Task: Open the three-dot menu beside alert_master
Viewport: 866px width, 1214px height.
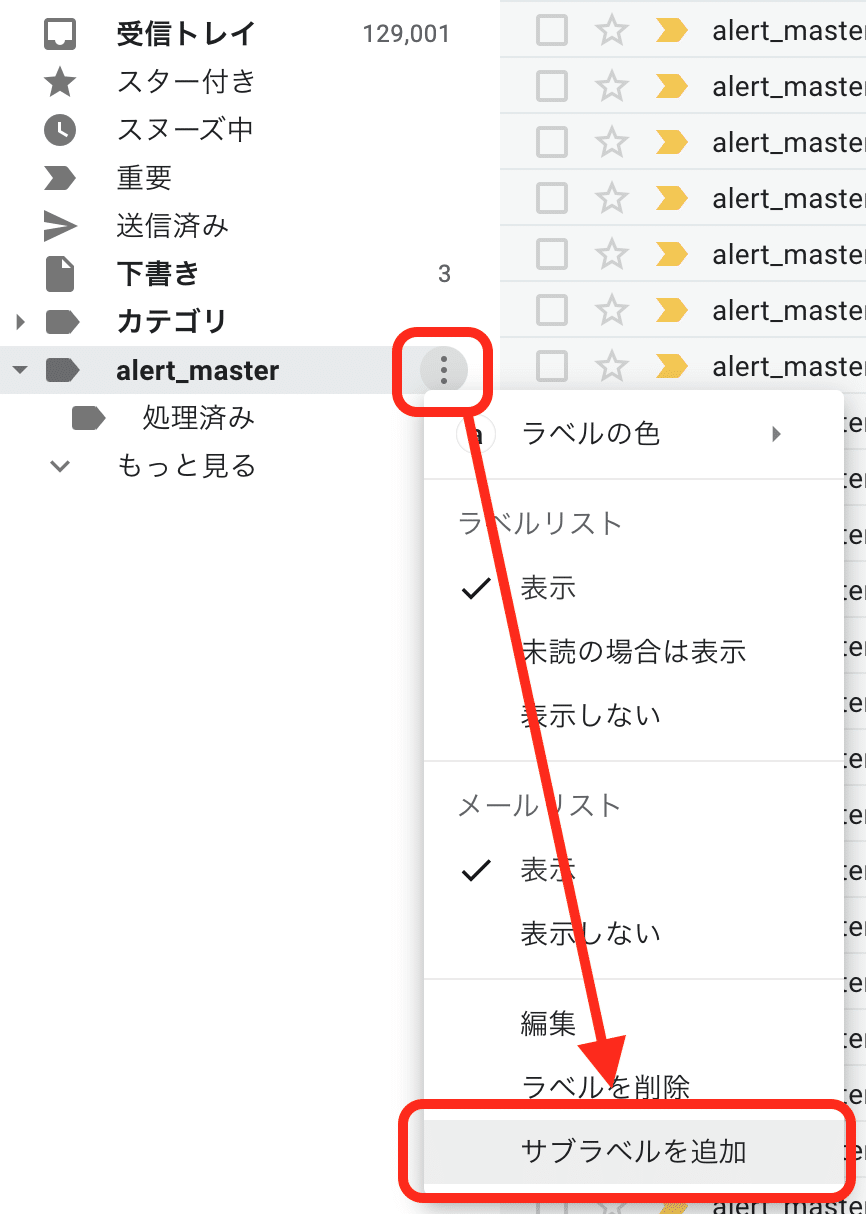Action: click(444, 370)
